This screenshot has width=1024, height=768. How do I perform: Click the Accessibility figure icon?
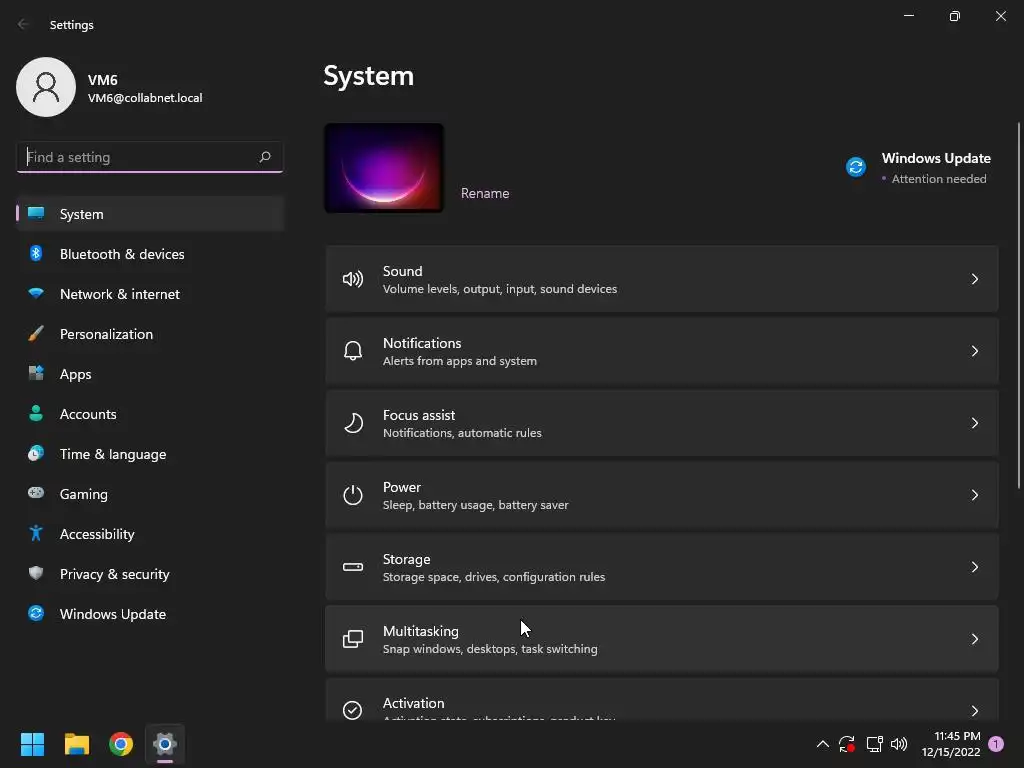(x=36, y=534)
